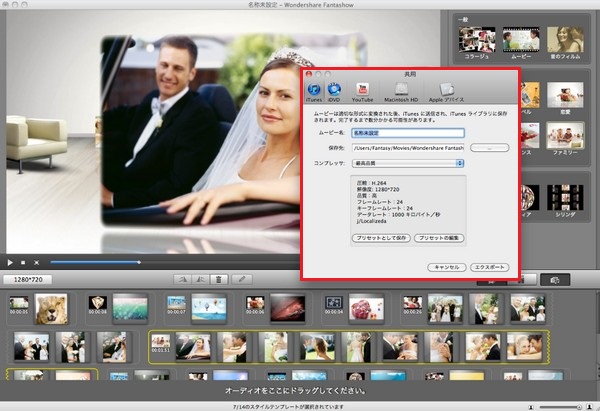Select the hot air balloons photo
Viewport: 600px width, 411px height.
point(209,308)
